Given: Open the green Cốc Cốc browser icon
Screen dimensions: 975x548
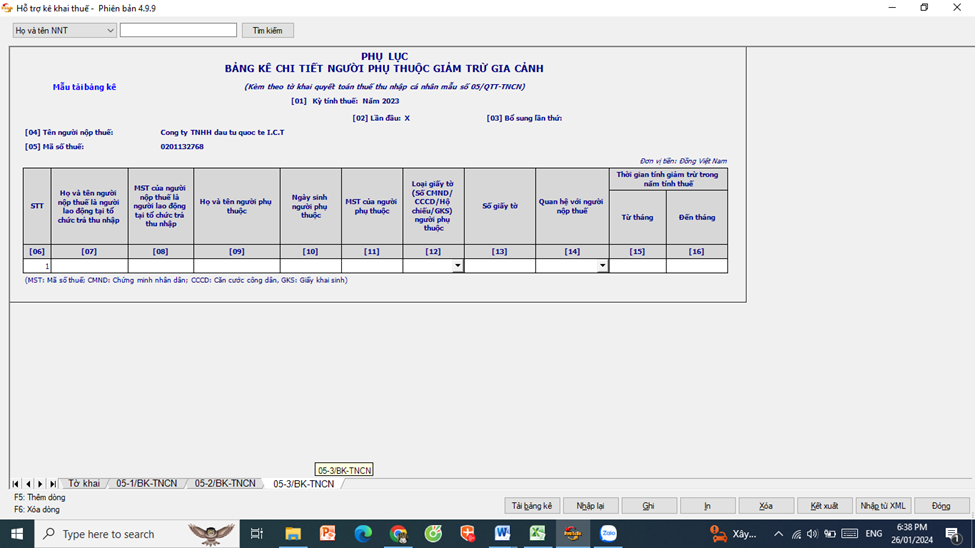Looking at the screenshot, I should click(x=433, y=534).
